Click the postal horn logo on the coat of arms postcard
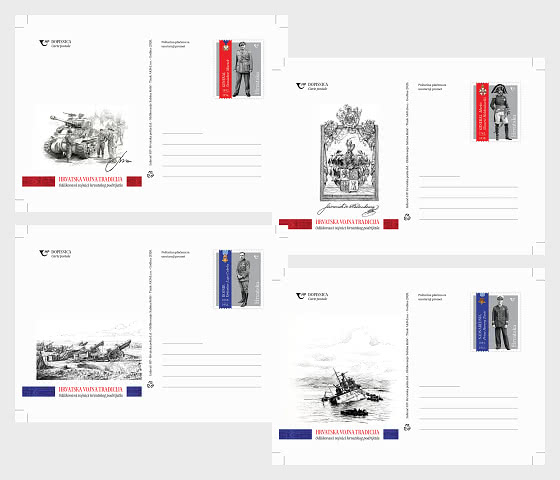The height and width of the screenshot is (480, 560). click(301, 86)
